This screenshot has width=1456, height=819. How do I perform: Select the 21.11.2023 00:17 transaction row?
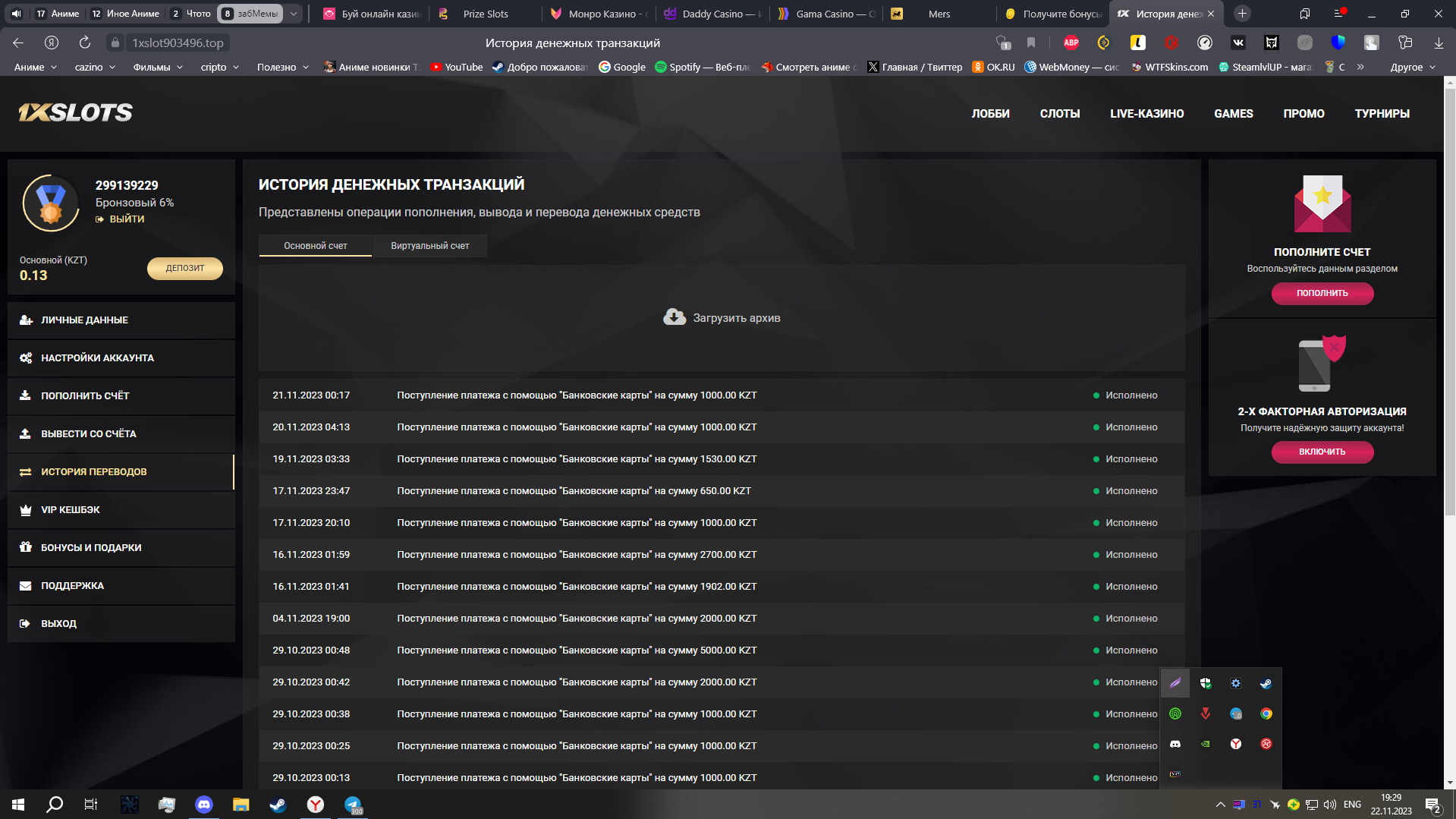pyautogui.click(x=722, y=395)
